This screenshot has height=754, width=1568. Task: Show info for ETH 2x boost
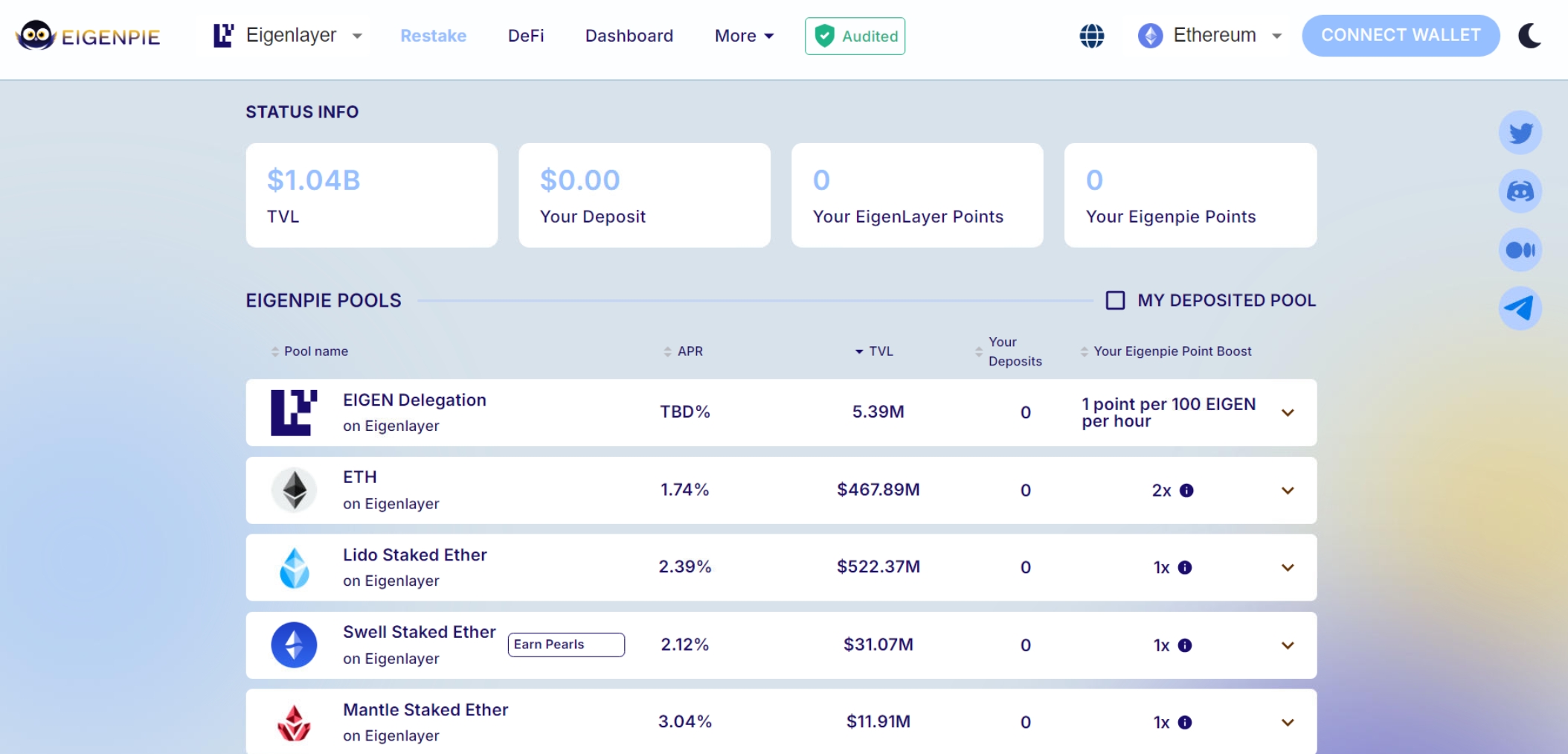point(1186,491)
